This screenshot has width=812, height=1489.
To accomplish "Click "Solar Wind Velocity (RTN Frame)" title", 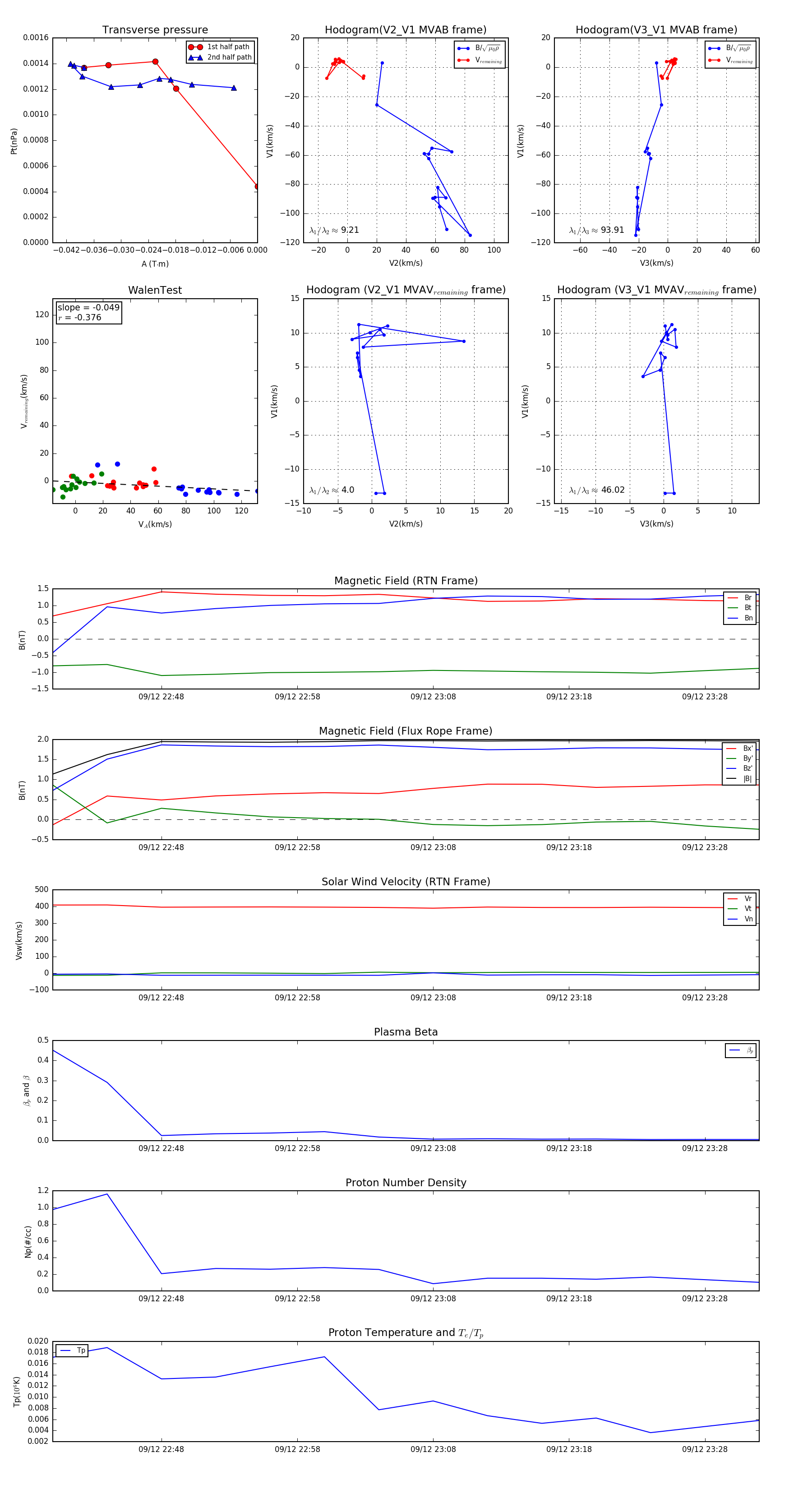I will click(406, 882).
